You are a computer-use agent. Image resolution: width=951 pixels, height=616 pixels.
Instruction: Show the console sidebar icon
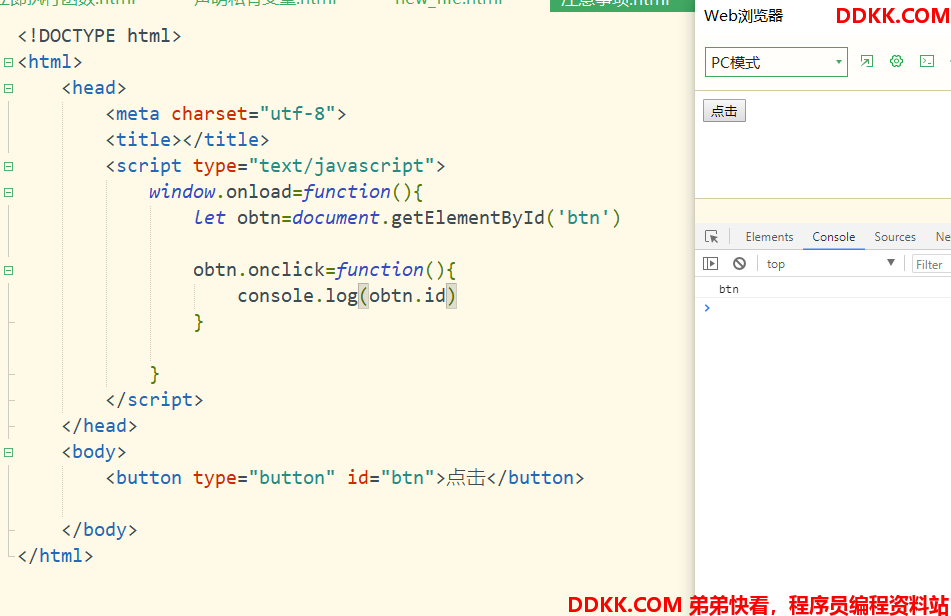(x=710, y=263)
